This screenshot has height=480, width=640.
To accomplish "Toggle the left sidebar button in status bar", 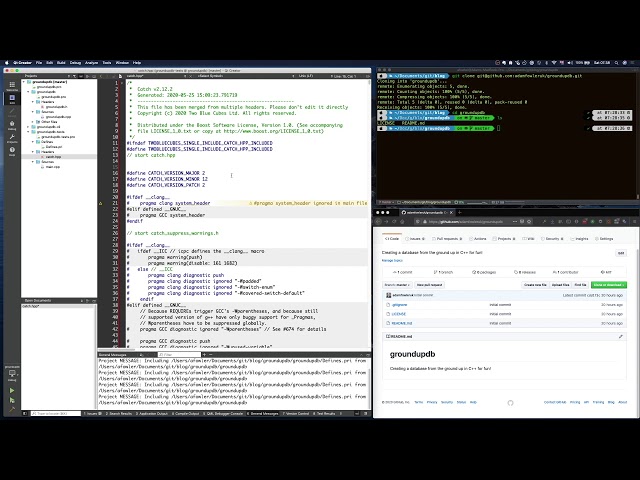I will click(x=24, y=413).
